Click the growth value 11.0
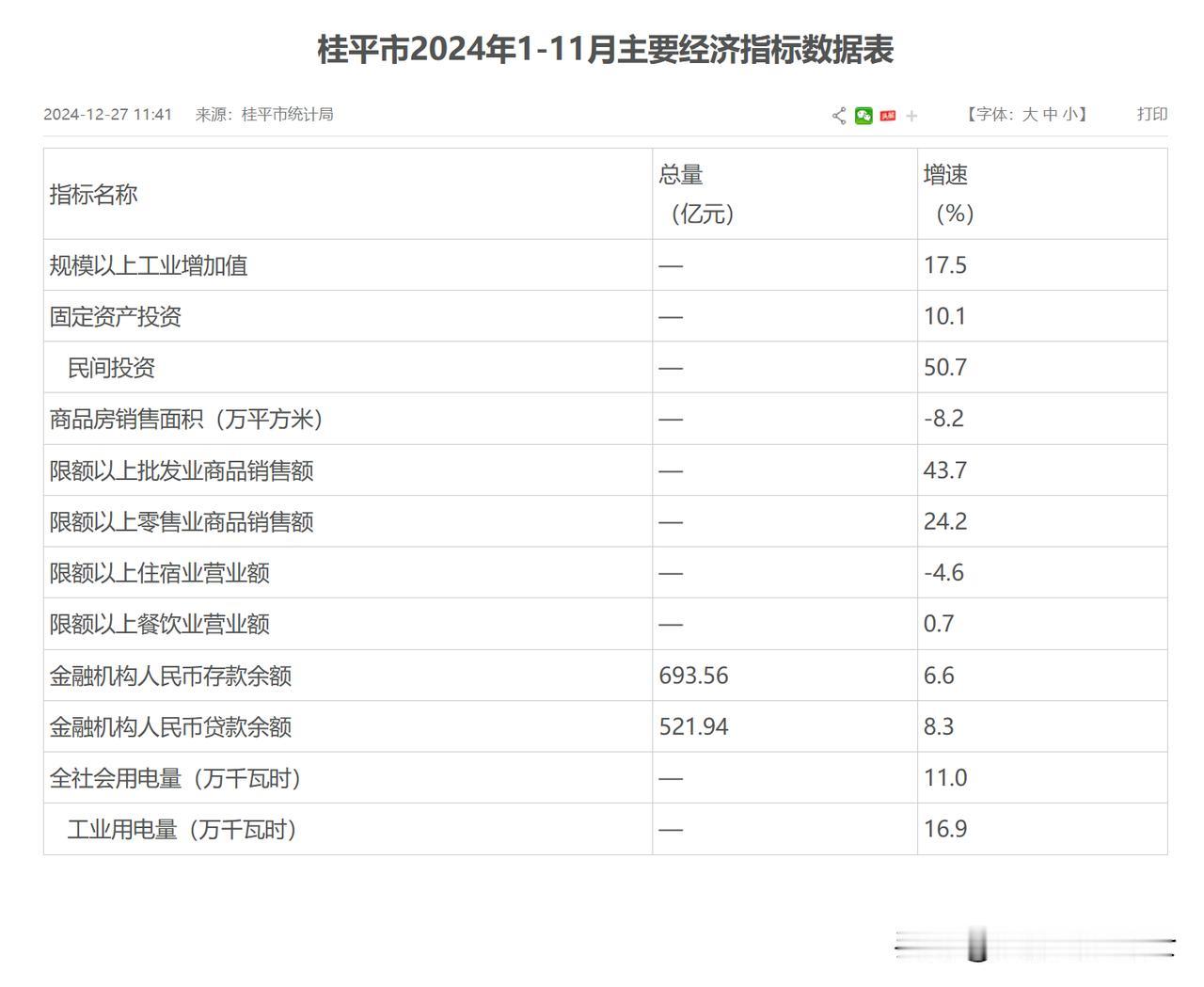The height and width of the screenshot is (987, 1204). coord(945,778)
